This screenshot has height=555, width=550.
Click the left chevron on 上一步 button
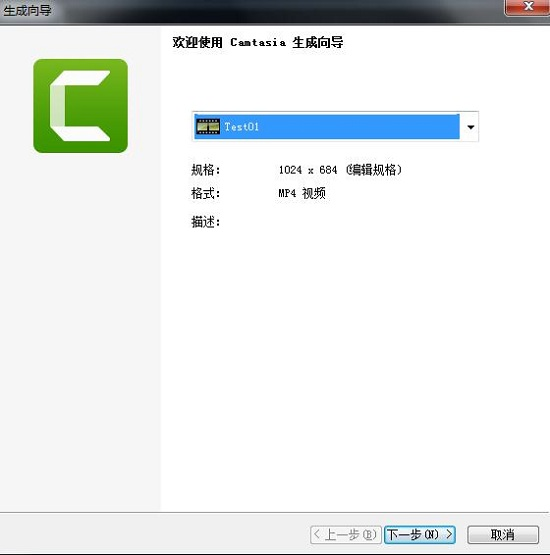317,534
